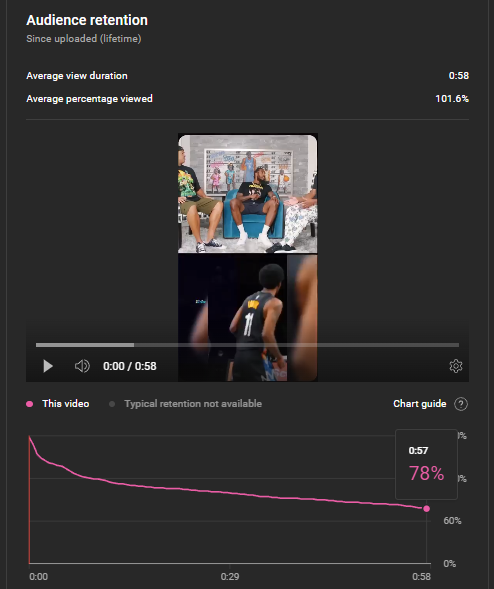Click the grey typical retention legend dot
This screenshot has width=494, height=589.
112,404
